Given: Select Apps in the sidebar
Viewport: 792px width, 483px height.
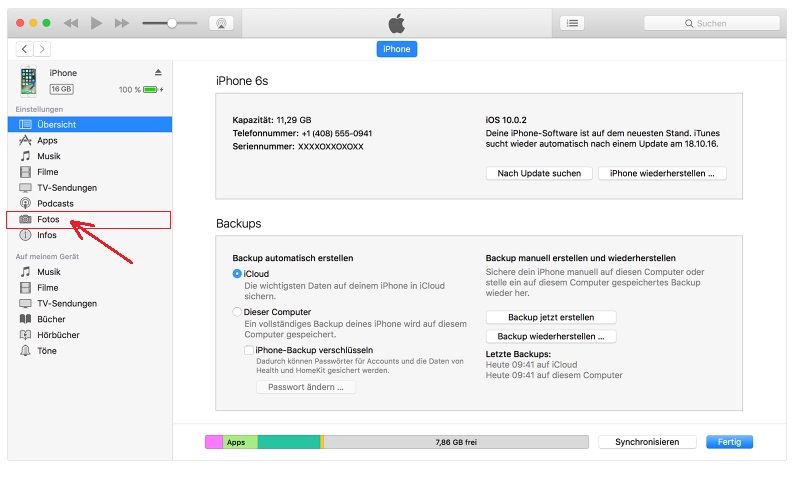Looking at the screenshot, I should pyautogui.click(x=47, y=141).
